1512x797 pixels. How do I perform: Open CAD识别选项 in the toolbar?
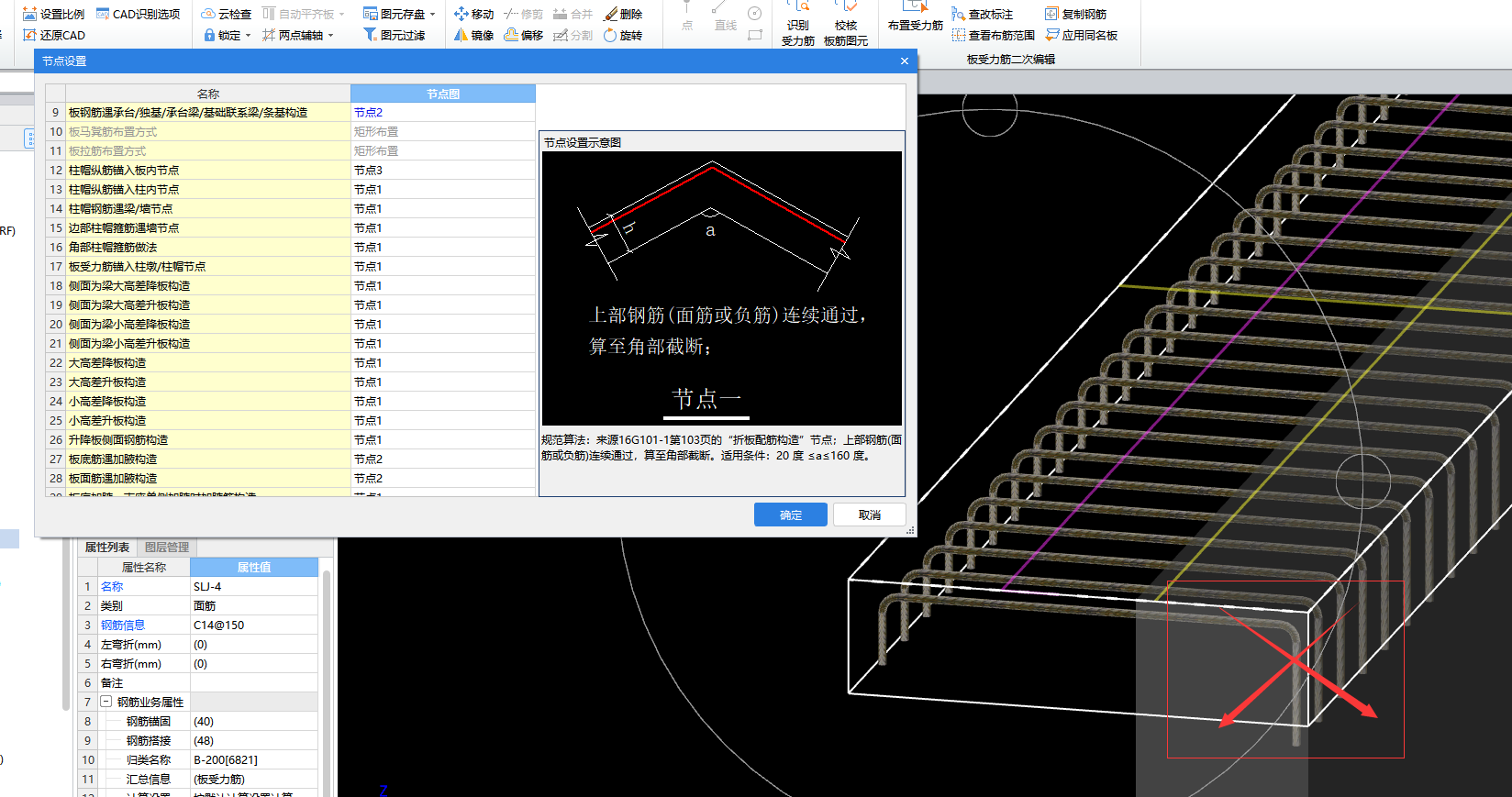pos(139,14)
